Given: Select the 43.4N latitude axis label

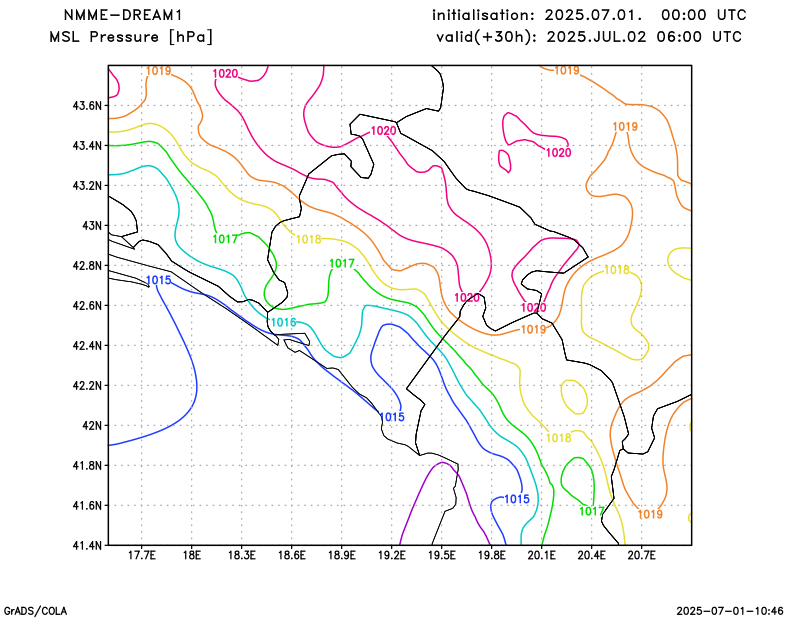Looking at the screenshot, I should 88,146.
